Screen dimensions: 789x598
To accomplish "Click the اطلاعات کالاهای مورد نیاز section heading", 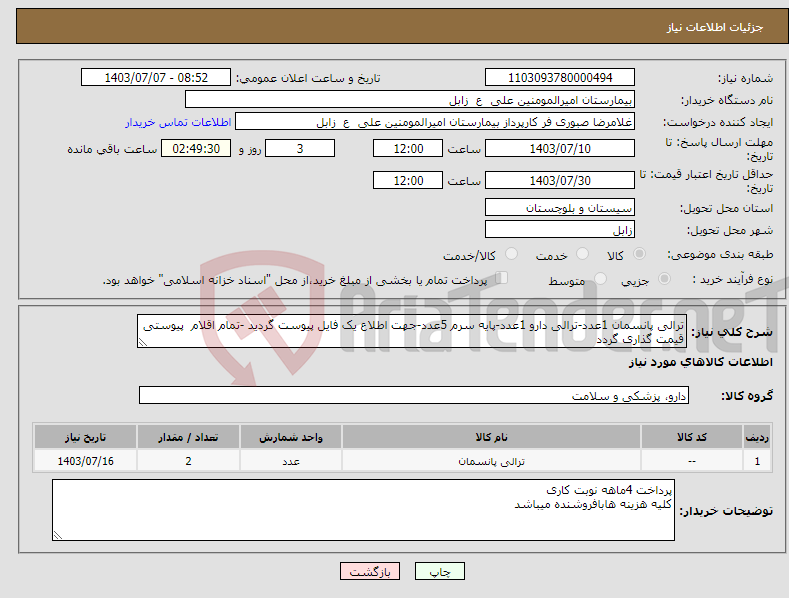I will 700,362.
